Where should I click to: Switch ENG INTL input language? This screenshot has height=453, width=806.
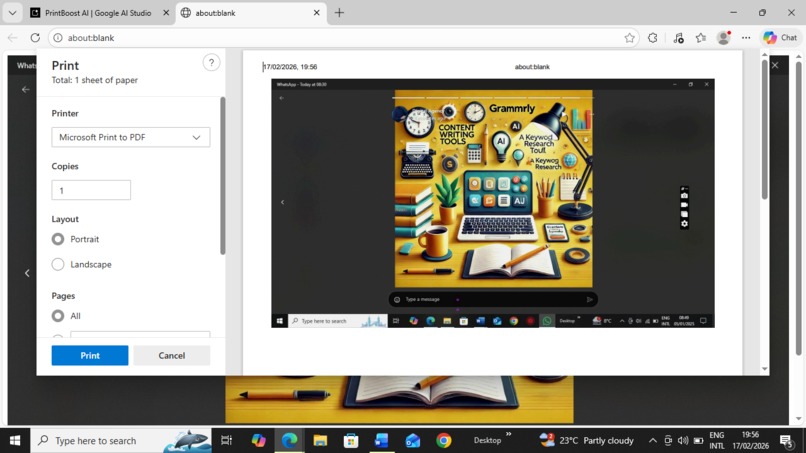717,441
